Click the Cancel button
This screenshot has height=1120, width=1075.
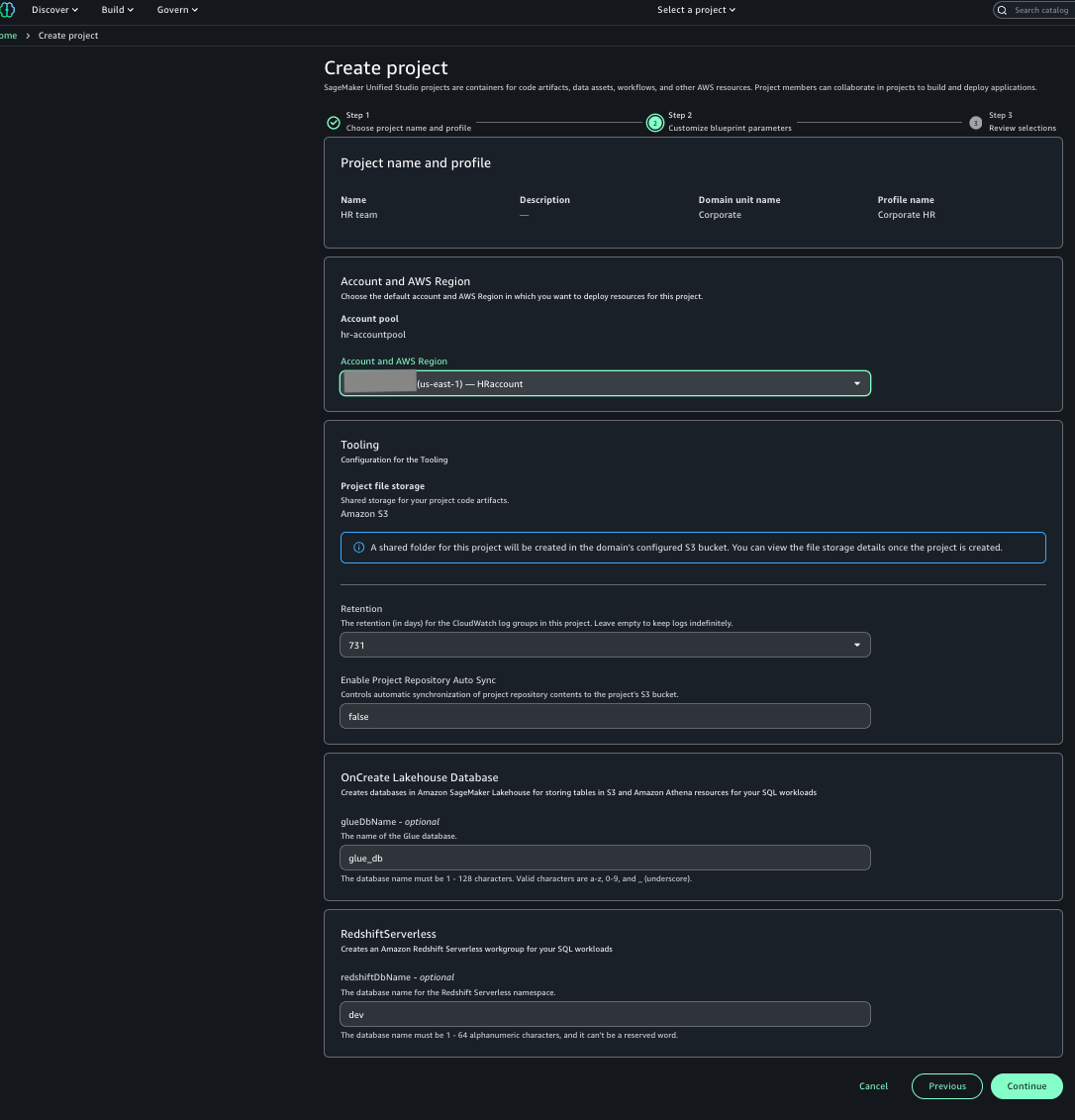tap(873, 1085)
